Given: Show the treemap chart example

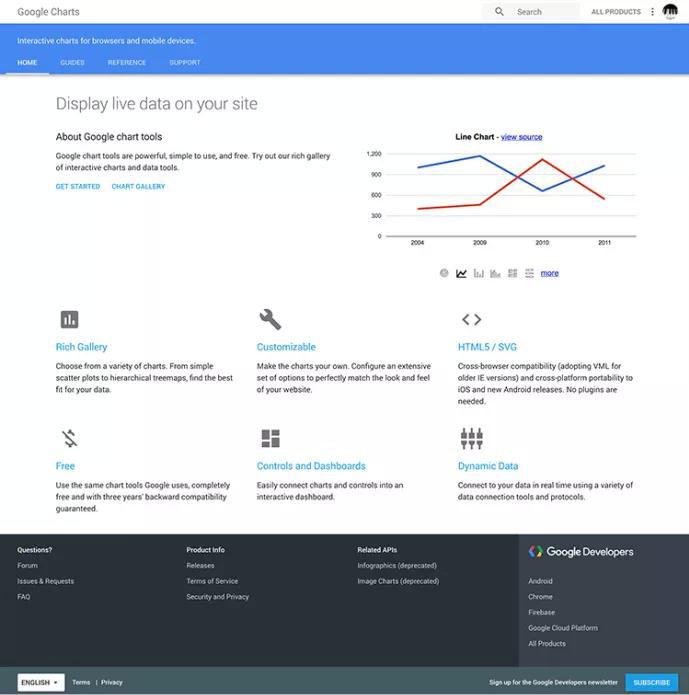Looking at the screenshot, I should pyautogui.click(x=513, y=273).
